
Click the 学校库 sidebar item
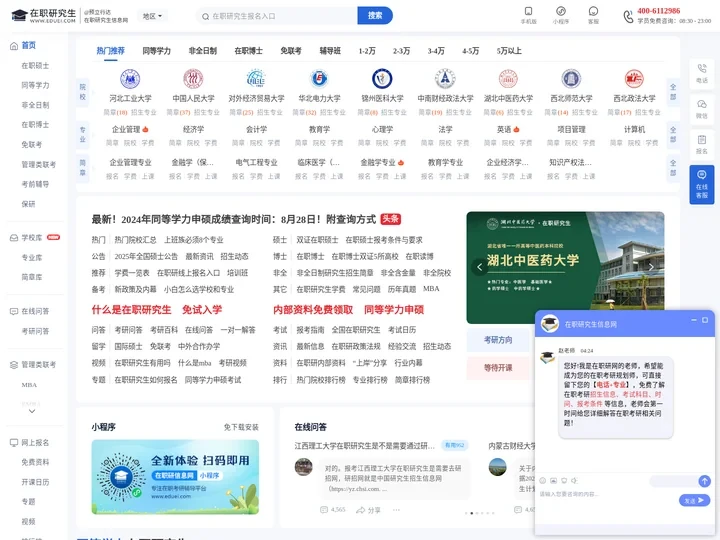(32, 238)
